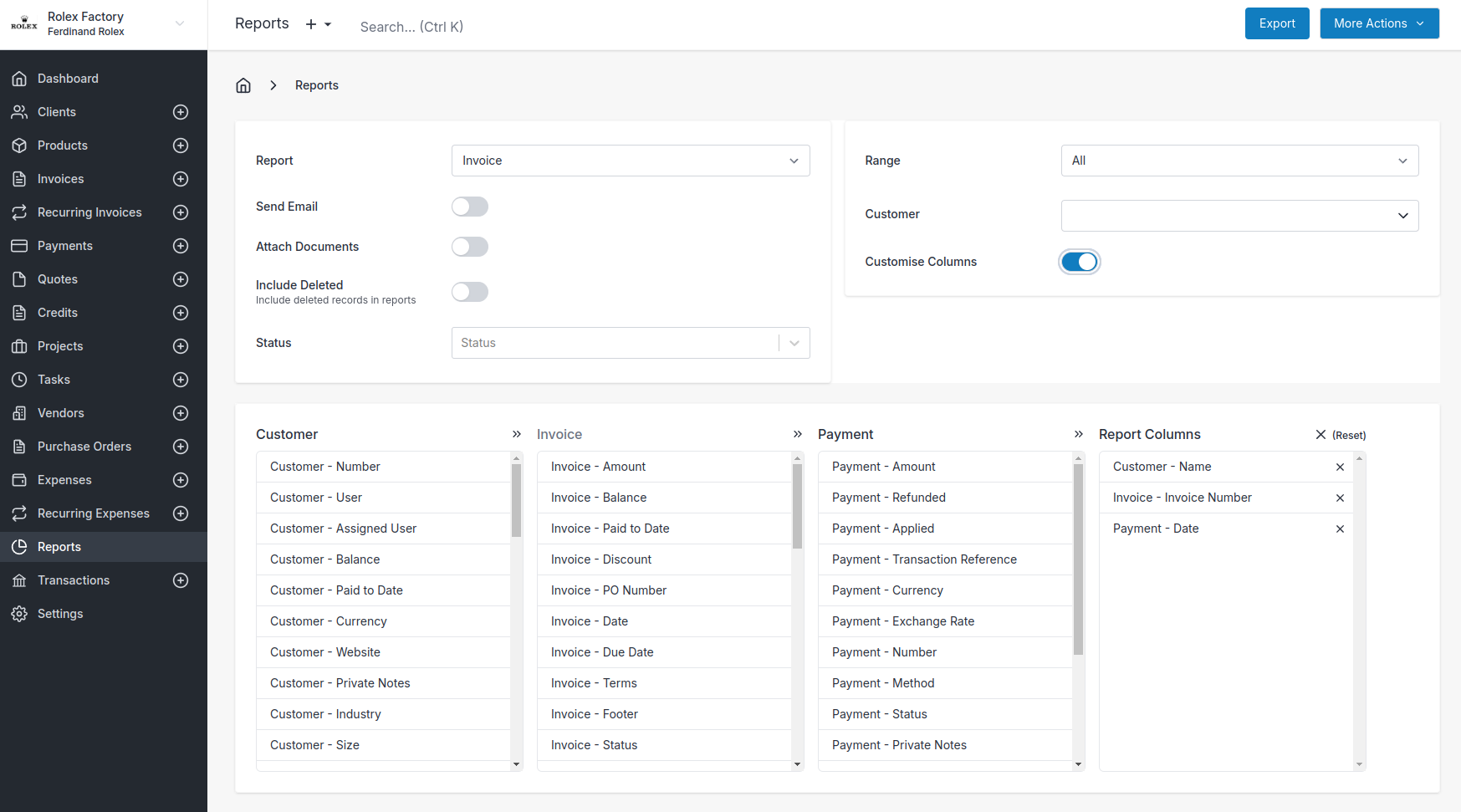Image resolution: width=1461 pixels, height=812 pixels.
Task: Open the More Actions menu button
Action: tap(1379, 23)
